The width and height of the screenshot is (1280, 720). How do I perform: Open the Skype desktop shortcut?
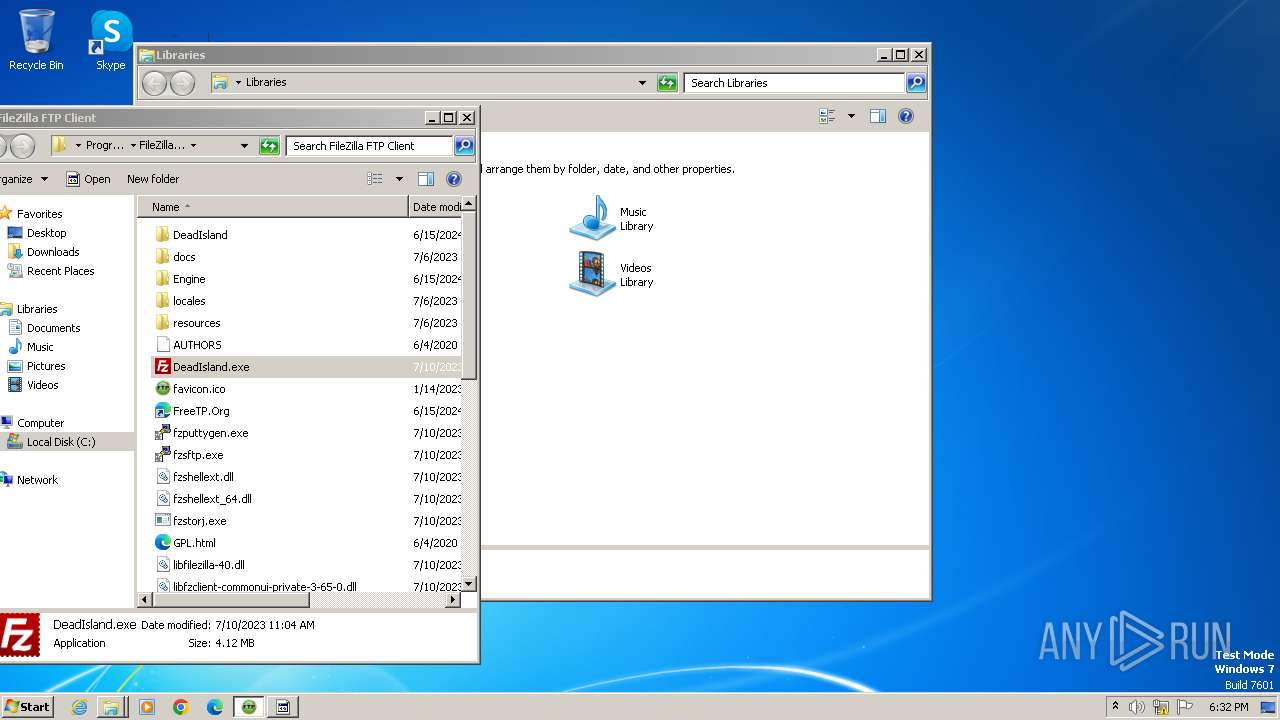point(110,40)
